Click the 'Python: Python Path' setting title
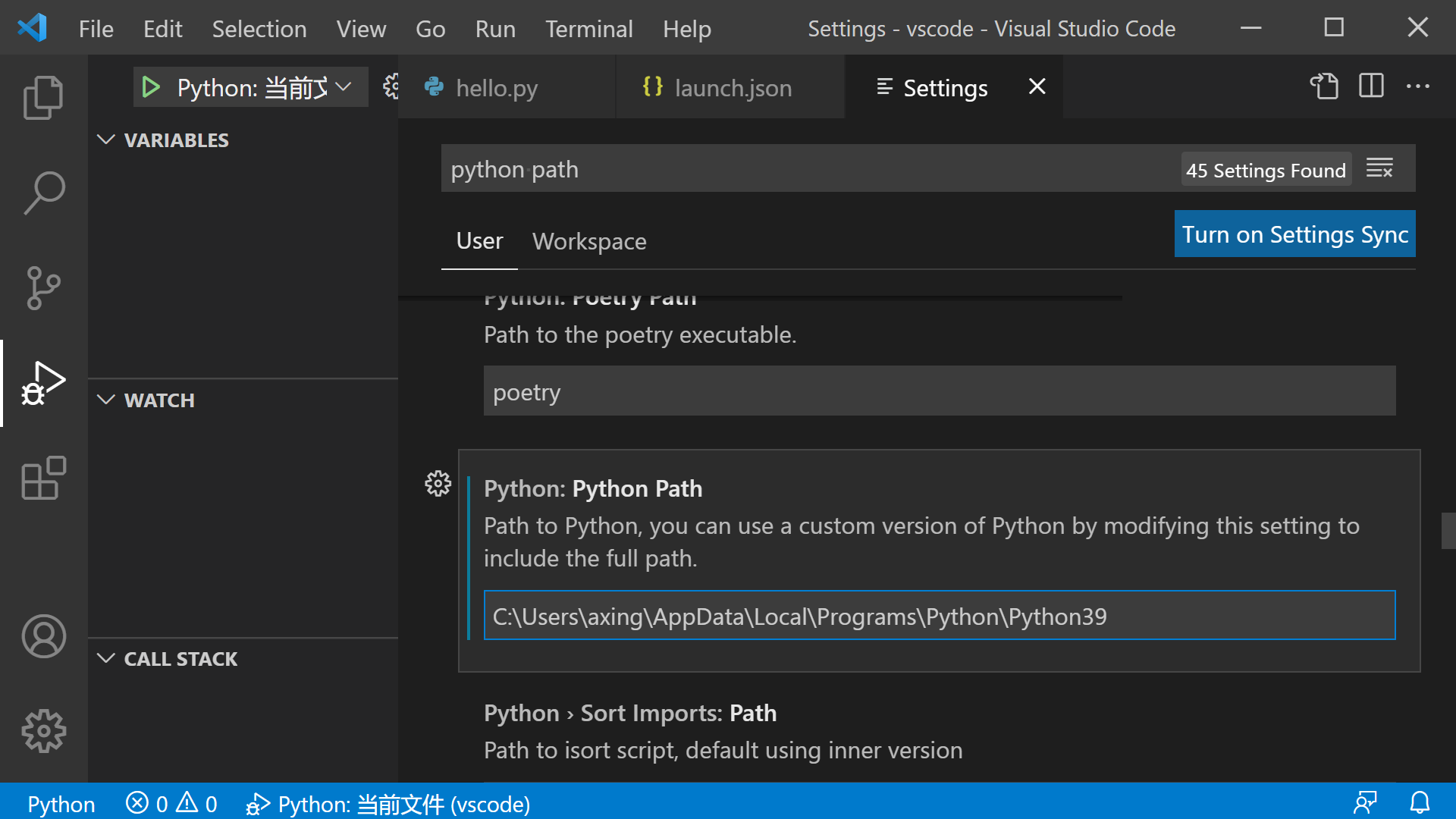The width and height of the screenshot is (1456, 819). point(593,488)
